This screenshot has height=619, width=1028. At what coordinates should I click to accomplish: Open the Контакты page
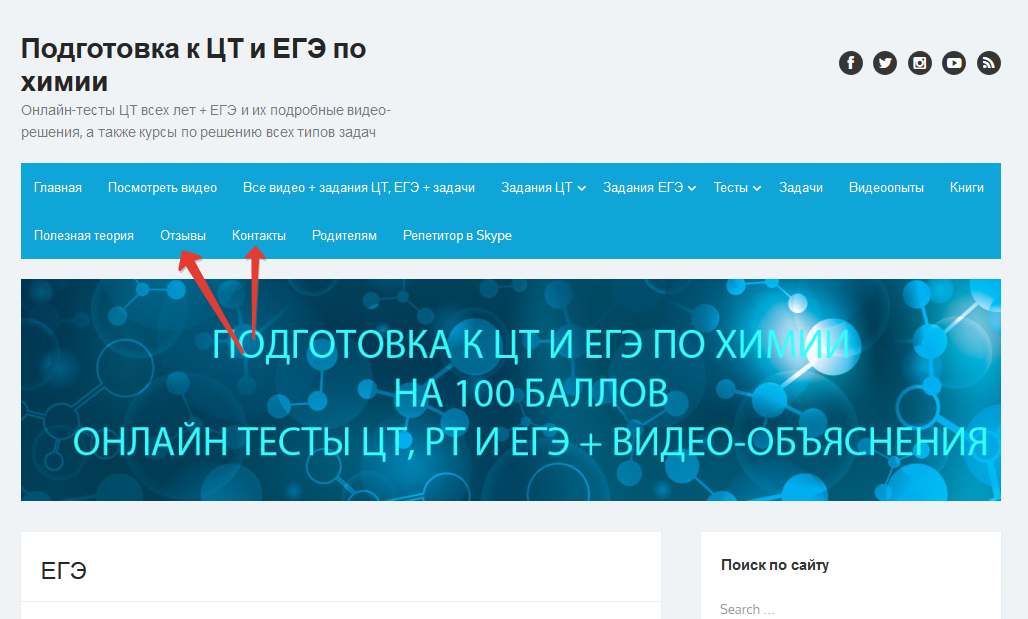[x=259, y=235]
